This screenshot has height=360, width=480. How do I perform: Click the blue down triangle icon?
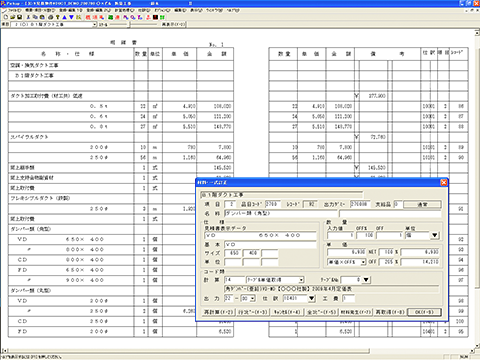71,17
